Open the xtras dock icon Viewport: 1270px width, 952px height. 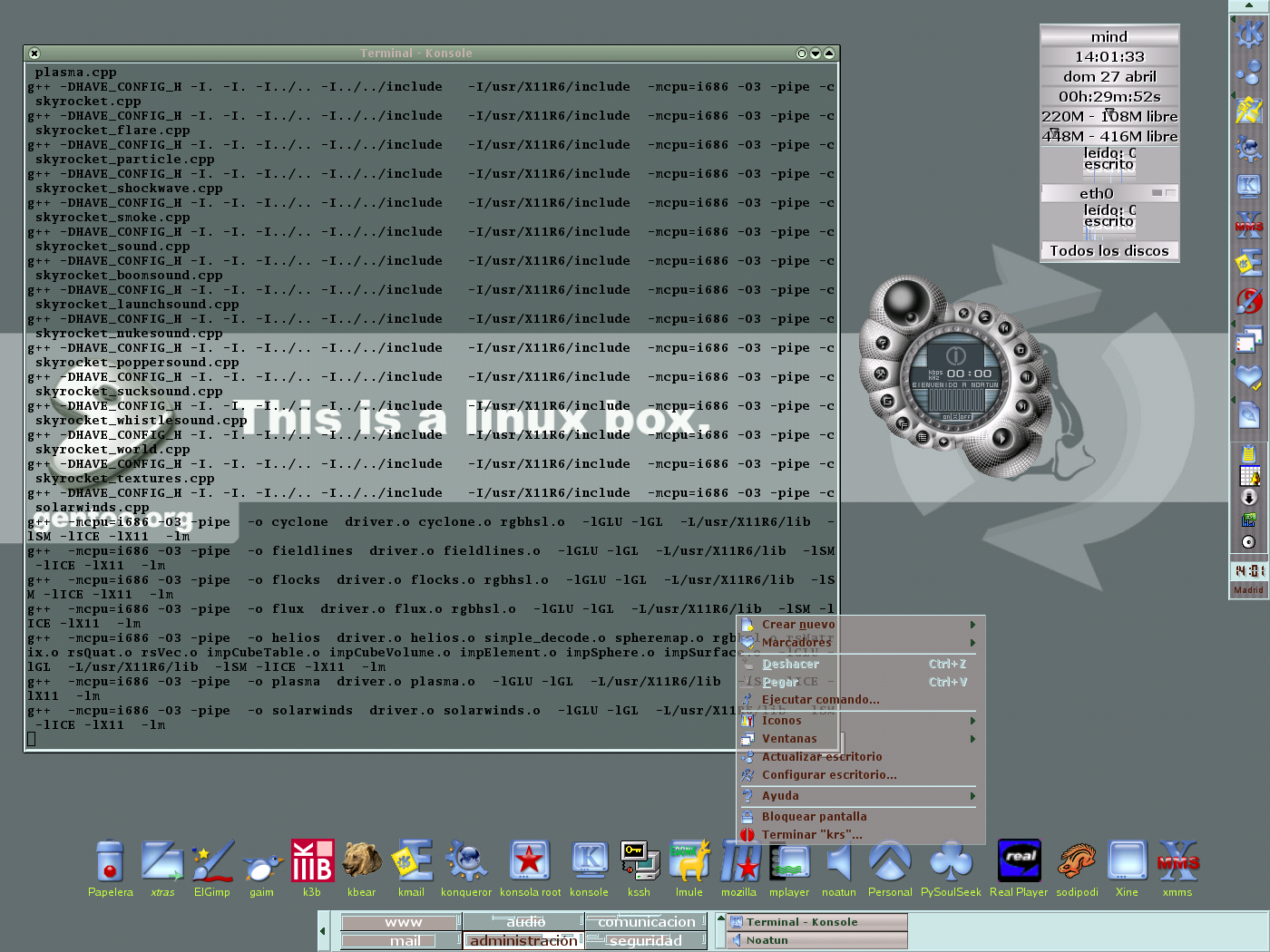[x=162, y=868]
